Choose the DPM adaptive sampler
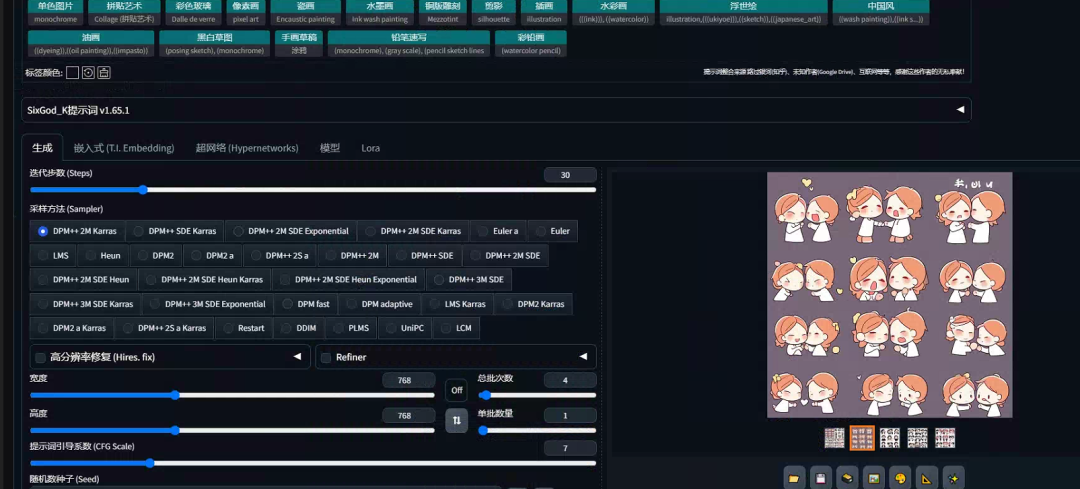Image resolution: width=1080 pixels, height=489 pixels. click(380, 304)
